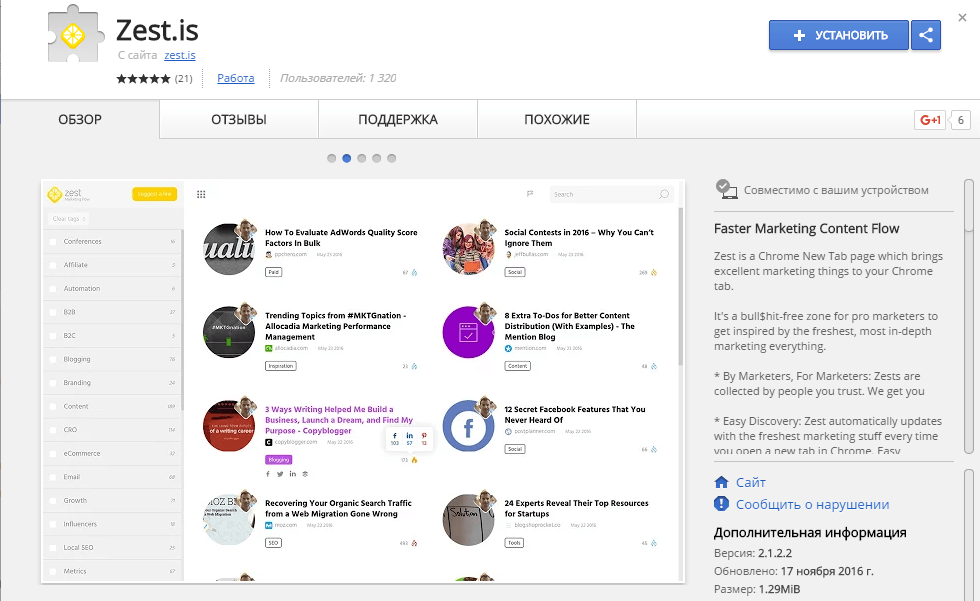Image resolution: width=980 pixels, height=601 pixels.
Task: Select the third carousel dot
Action: click(x=362, y=158)
